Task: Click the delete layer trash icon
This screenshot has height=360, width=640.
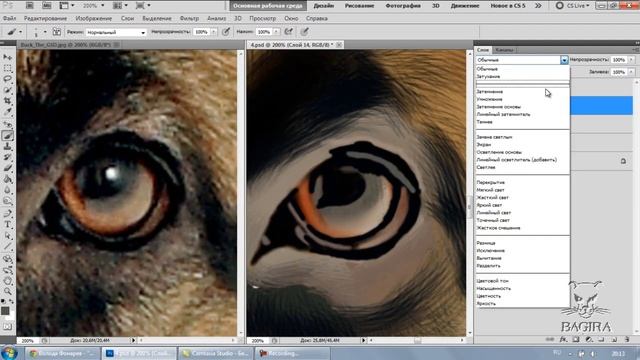Action: [627, 340]
